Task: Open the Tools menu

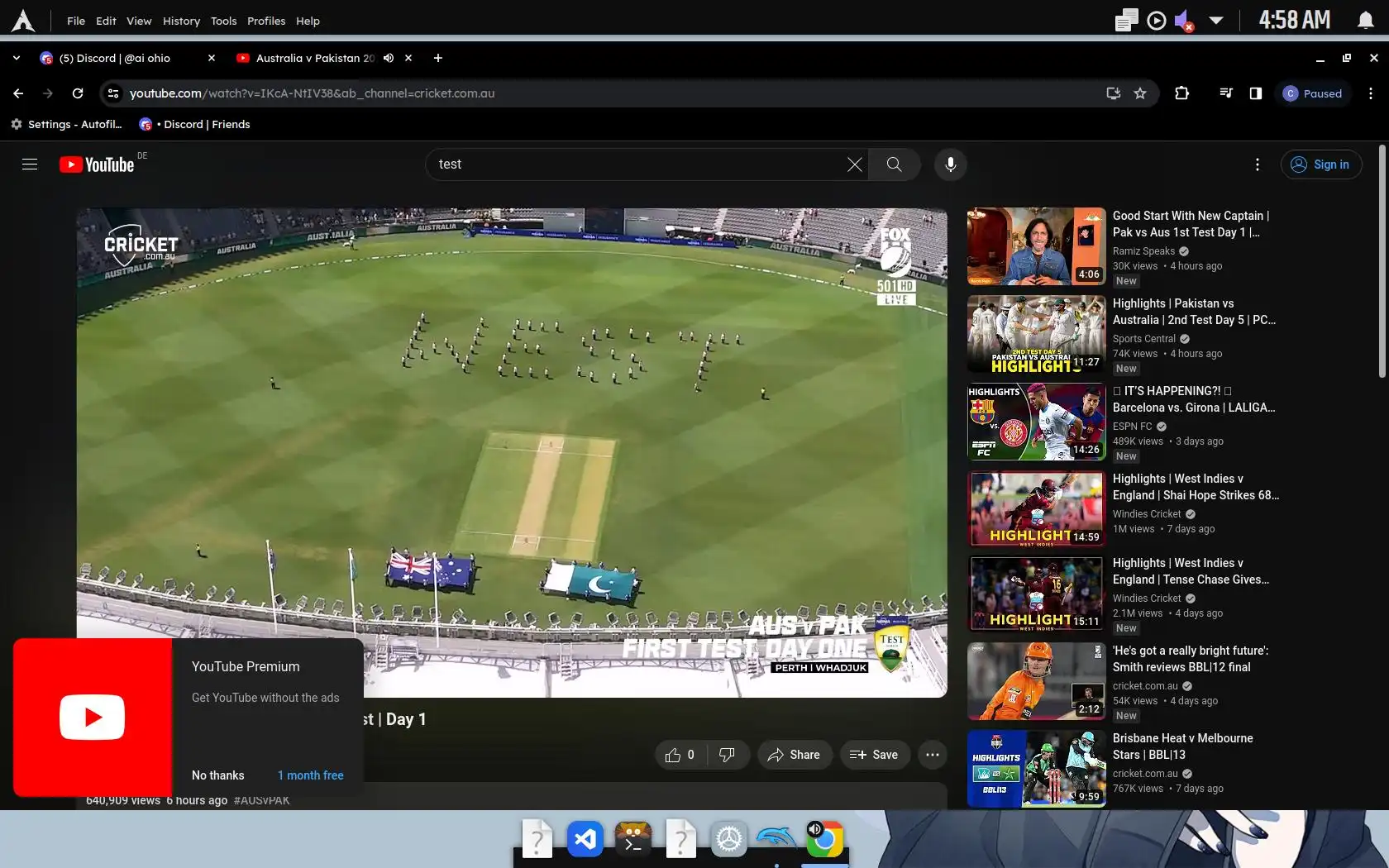Action: (x=223, y=21)
